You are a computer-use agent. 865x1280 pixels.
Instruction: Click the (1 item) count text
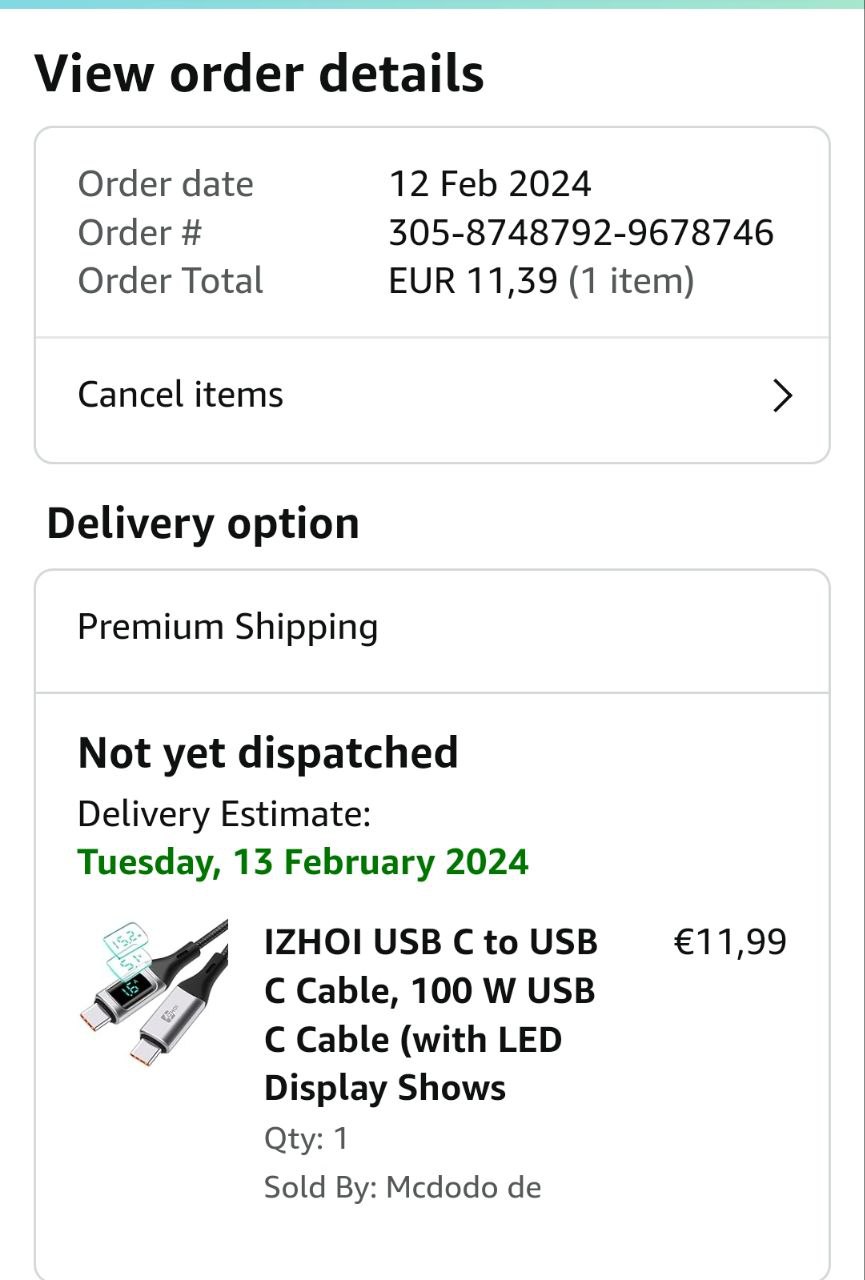(x=631, y=281)
